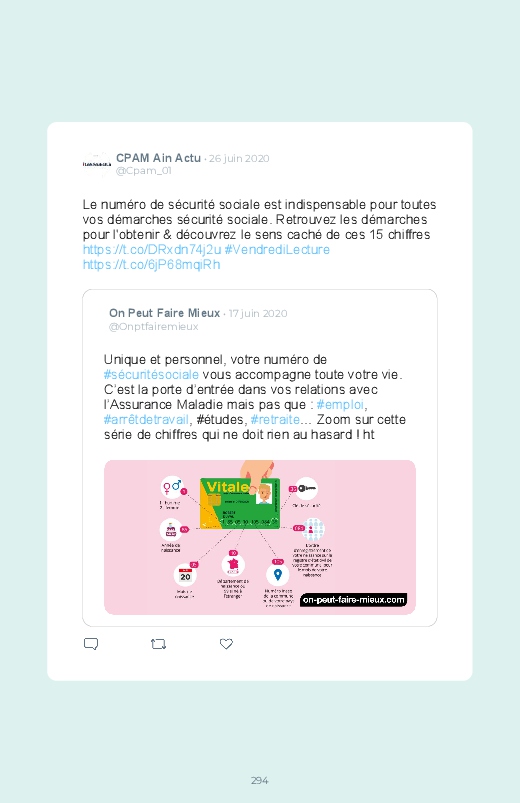This screenshot has height=803, width=520.
Task: Click the France map department icon
Action: pyautogui.click(x=233, y=565)
